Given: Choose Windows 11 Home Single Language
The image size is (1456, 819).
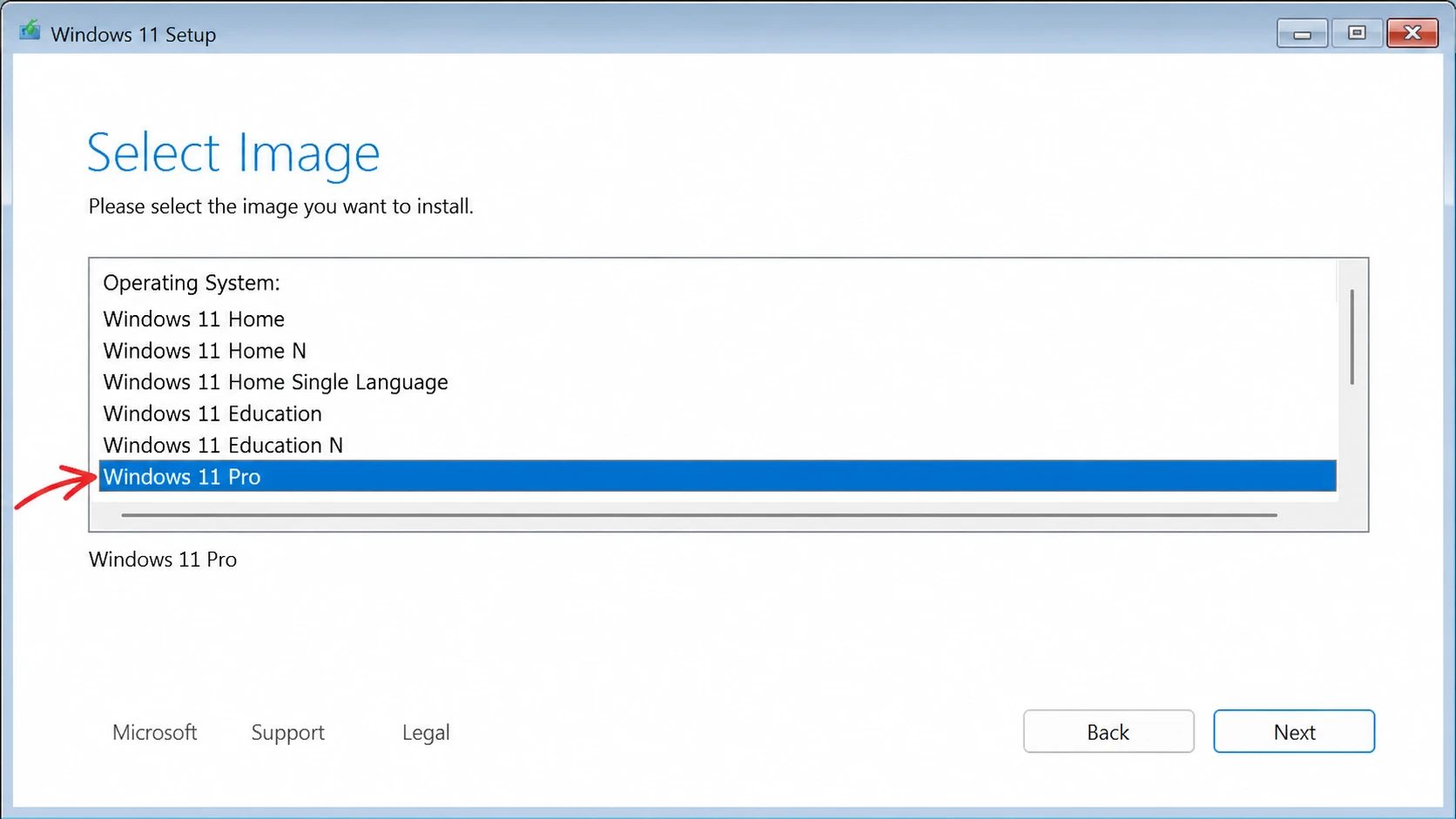Looking at the screenshot, I should [x=275, y=382].
